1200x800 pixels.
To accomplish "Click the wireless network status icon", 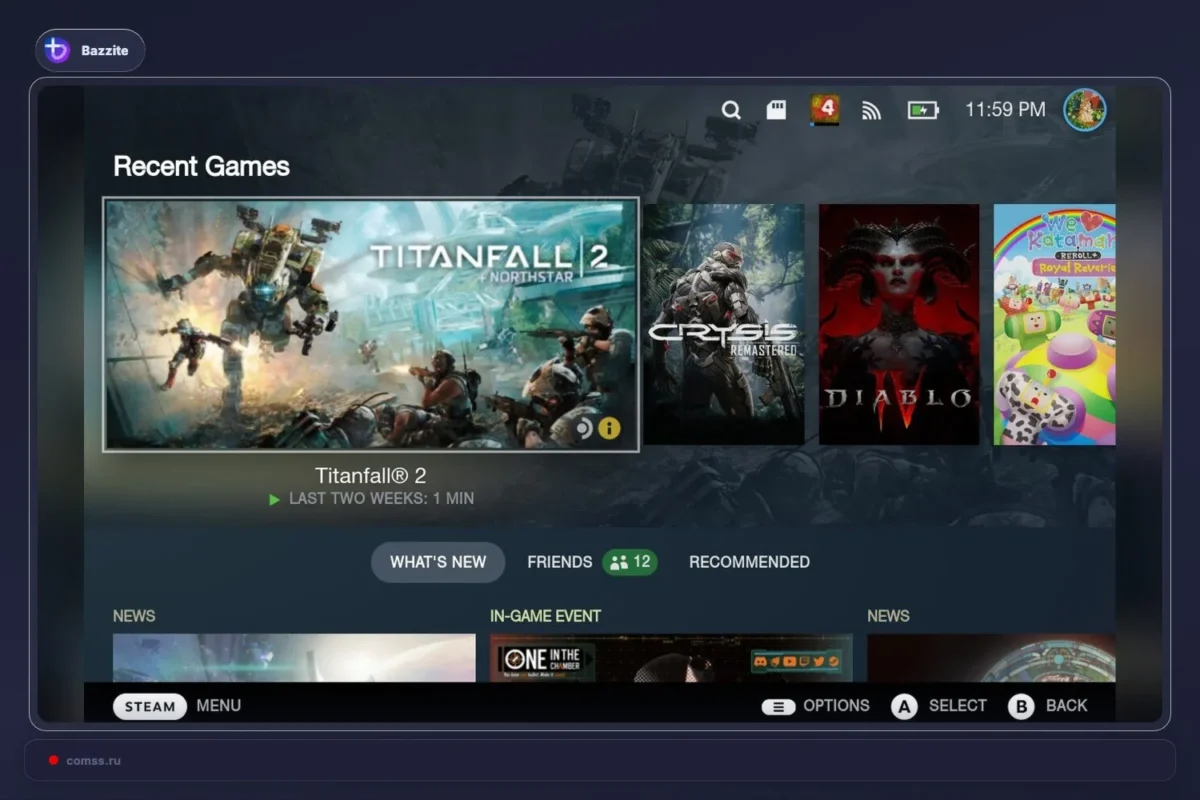I will [x=871, y=110].
